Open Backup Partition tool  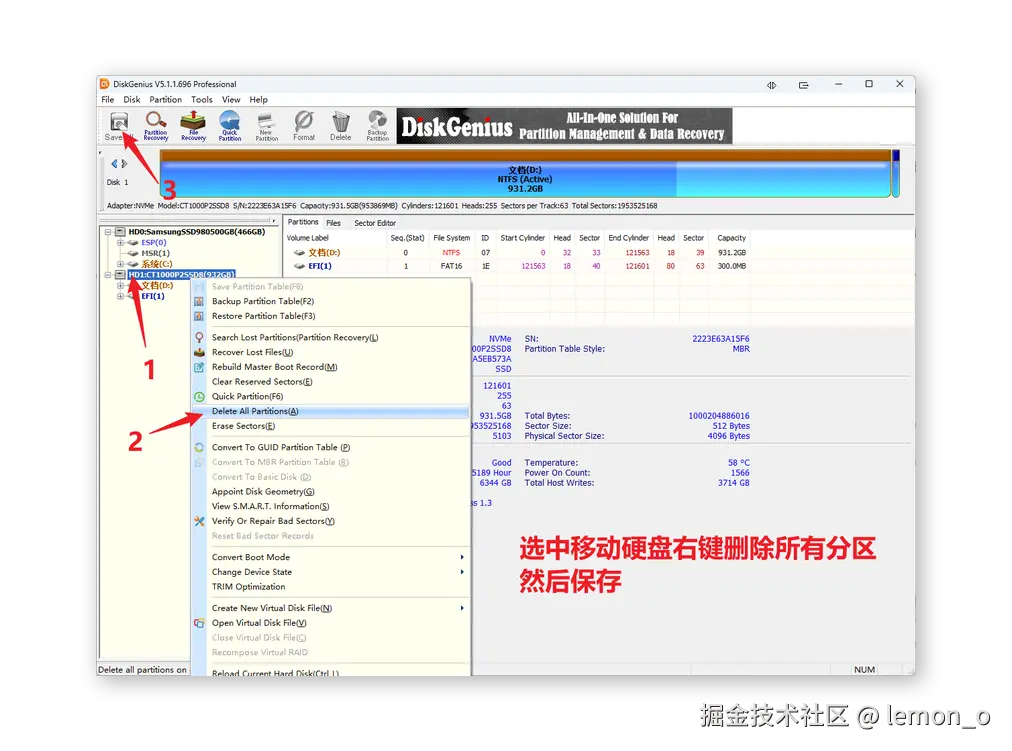coord(378,126)
